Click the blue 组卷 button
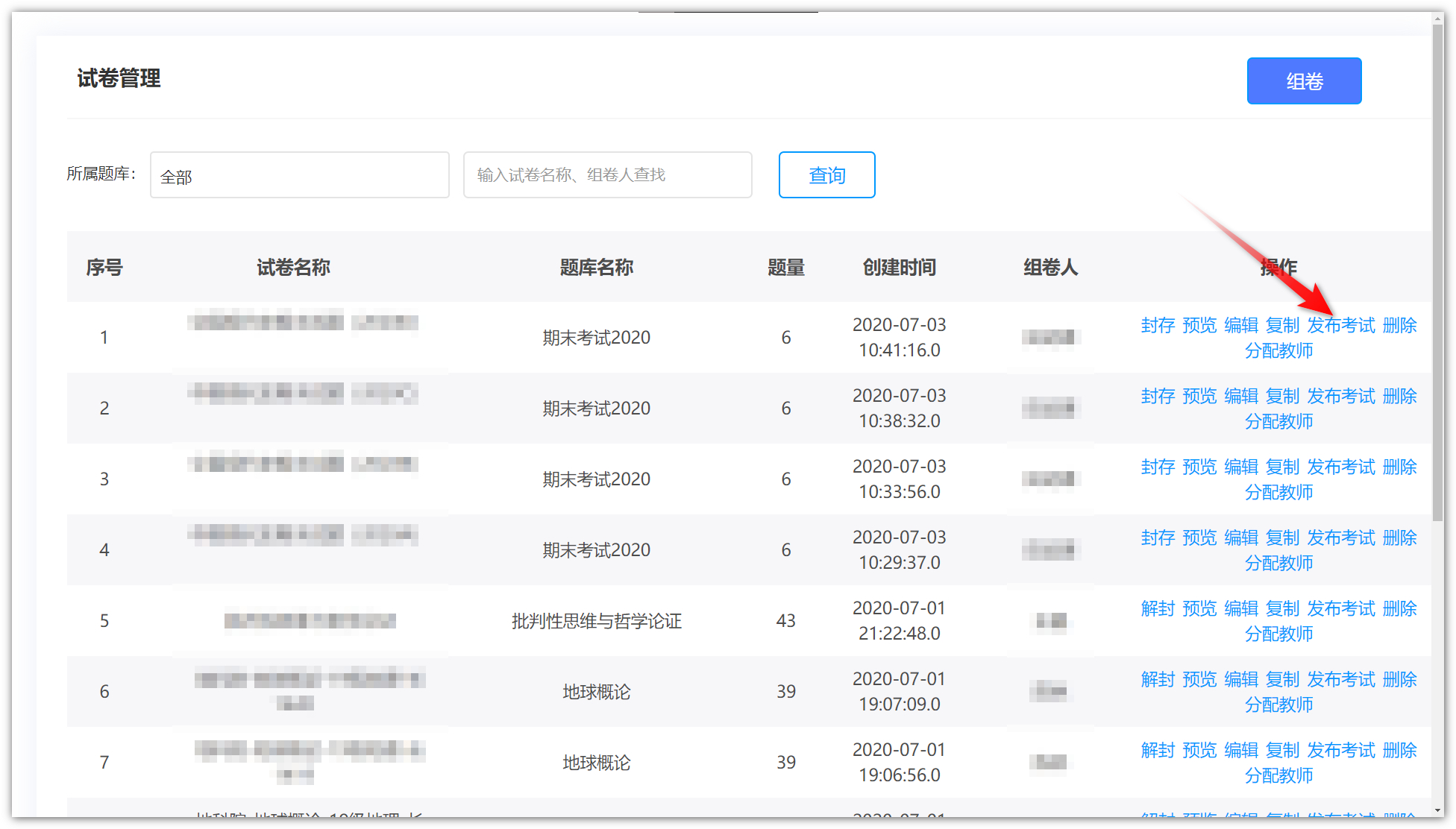 pyautogui.click(x=1303, y=81)
